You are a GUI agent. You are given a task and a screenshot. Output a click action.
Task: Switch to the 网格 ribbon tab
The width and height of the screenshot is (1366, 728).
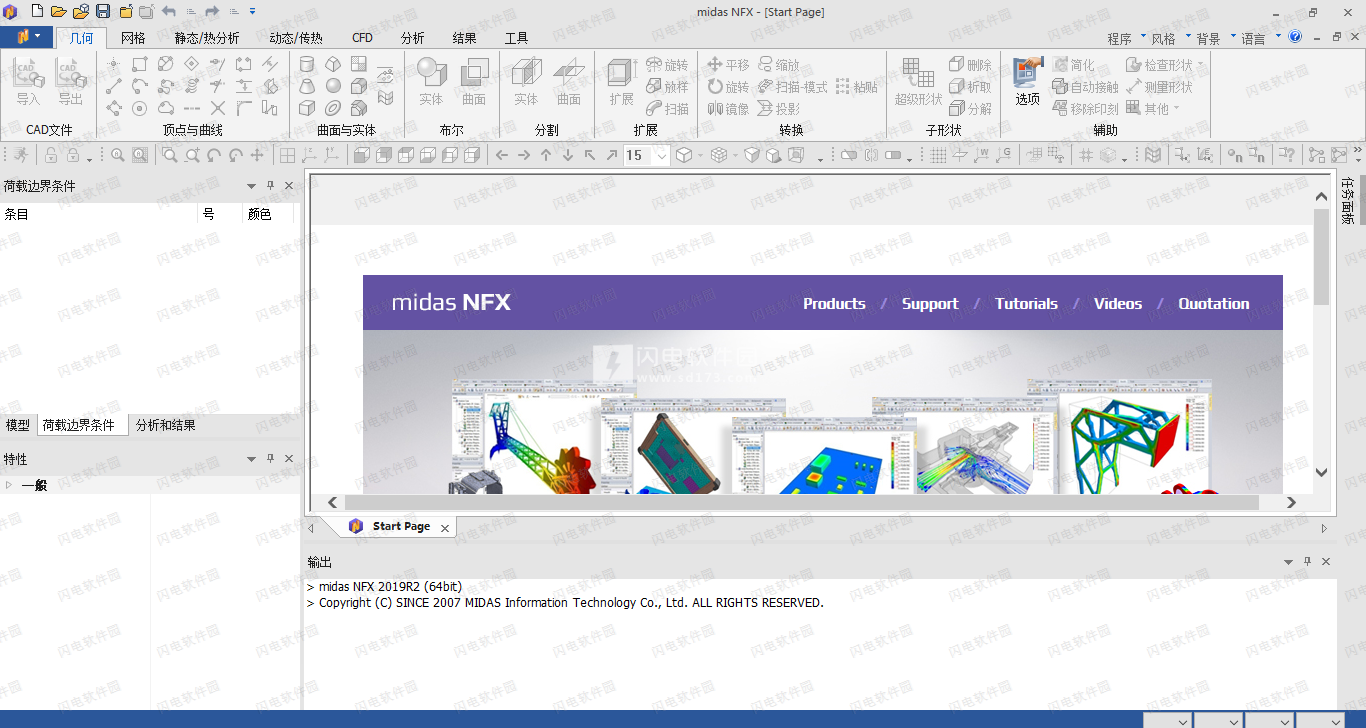133,38
